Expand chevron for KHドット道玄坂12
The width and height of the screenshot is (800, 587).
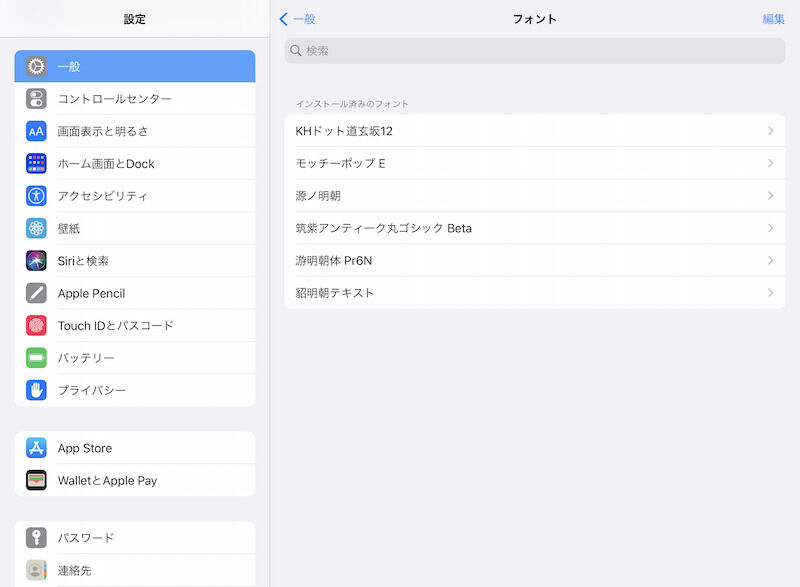[770, 131]
